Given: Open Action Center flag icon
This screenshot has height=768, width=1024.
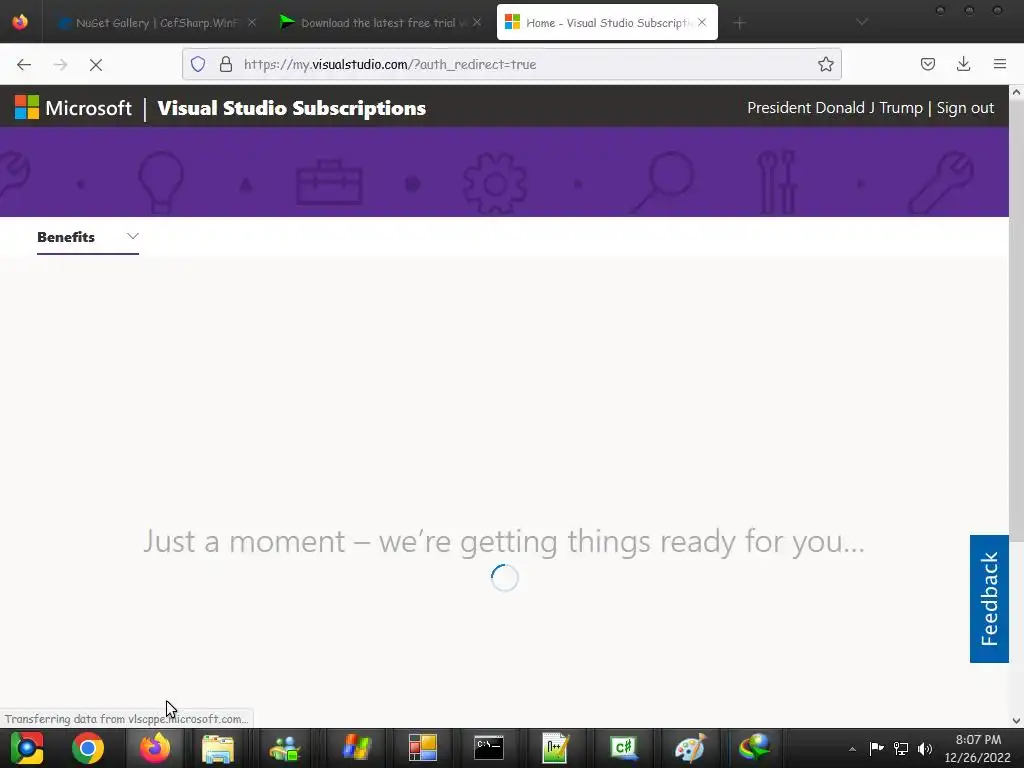Looking at the screenshot, I should [x=876, y=748].
